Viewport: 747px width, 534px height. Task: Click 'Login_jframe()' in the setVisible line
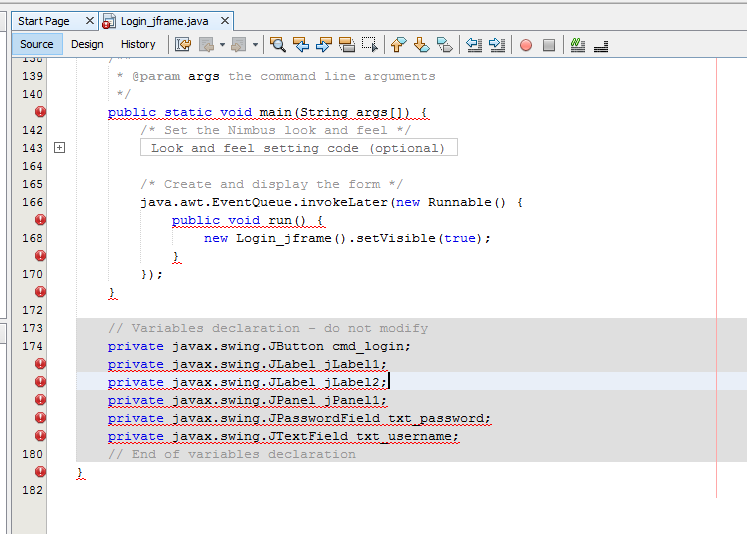tap(291, 238)
